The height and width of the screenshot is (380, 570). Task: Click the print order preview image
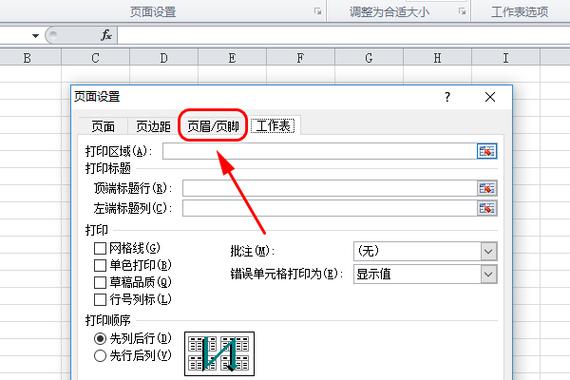pos(219,353)
